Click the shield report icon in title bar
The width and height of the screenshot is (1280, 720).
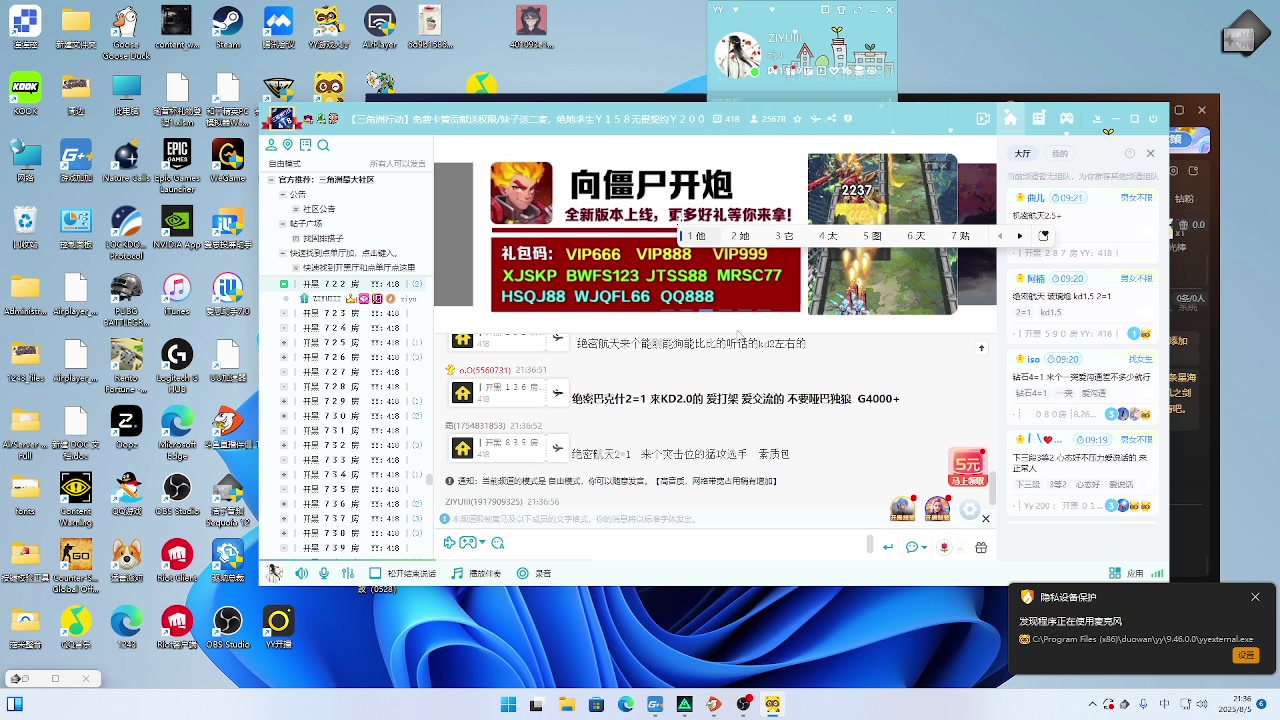click(849, 119)
